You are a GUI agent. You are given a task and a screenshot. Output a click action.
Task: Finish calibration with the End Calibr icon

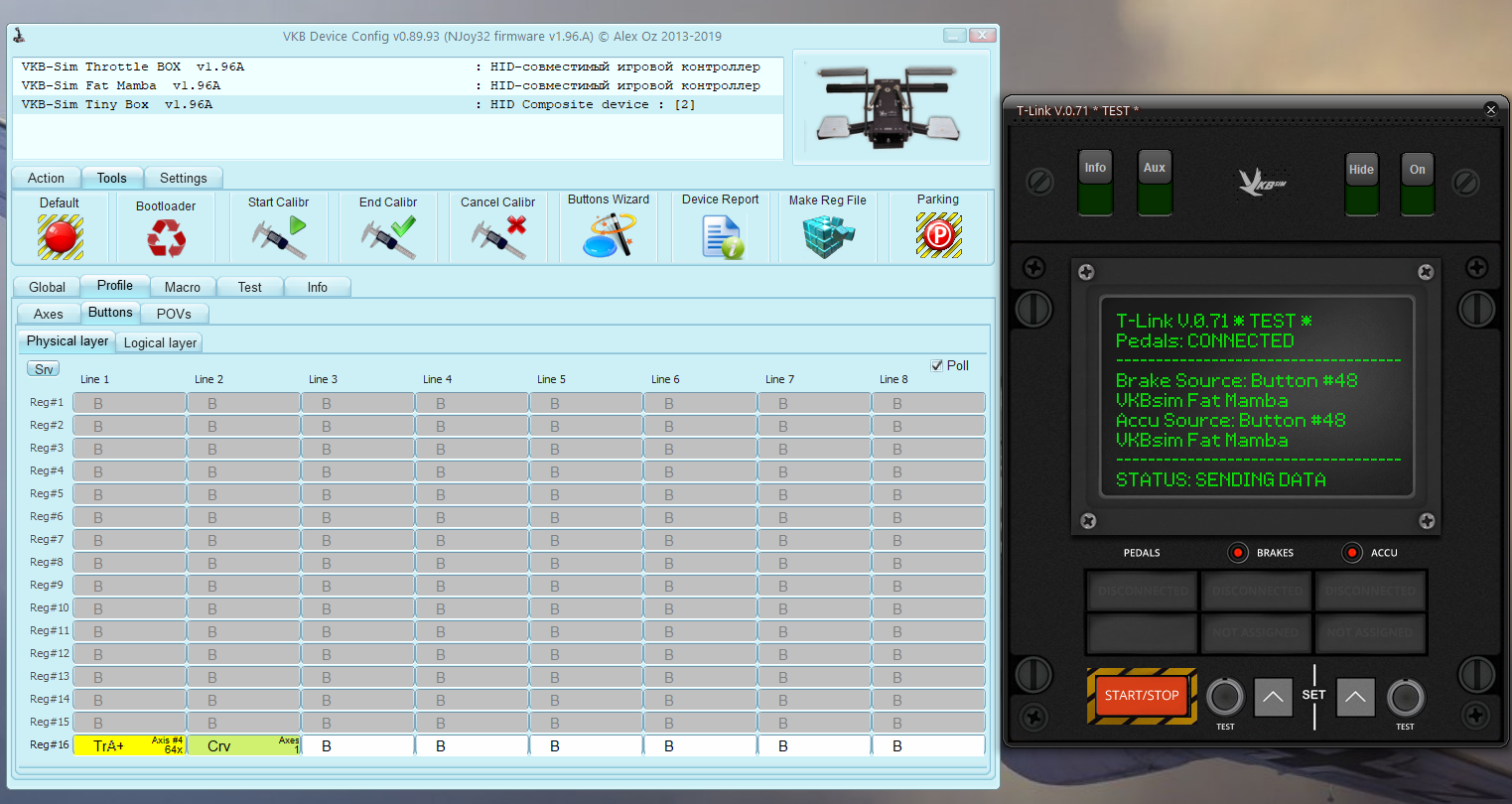click(388, 238)
